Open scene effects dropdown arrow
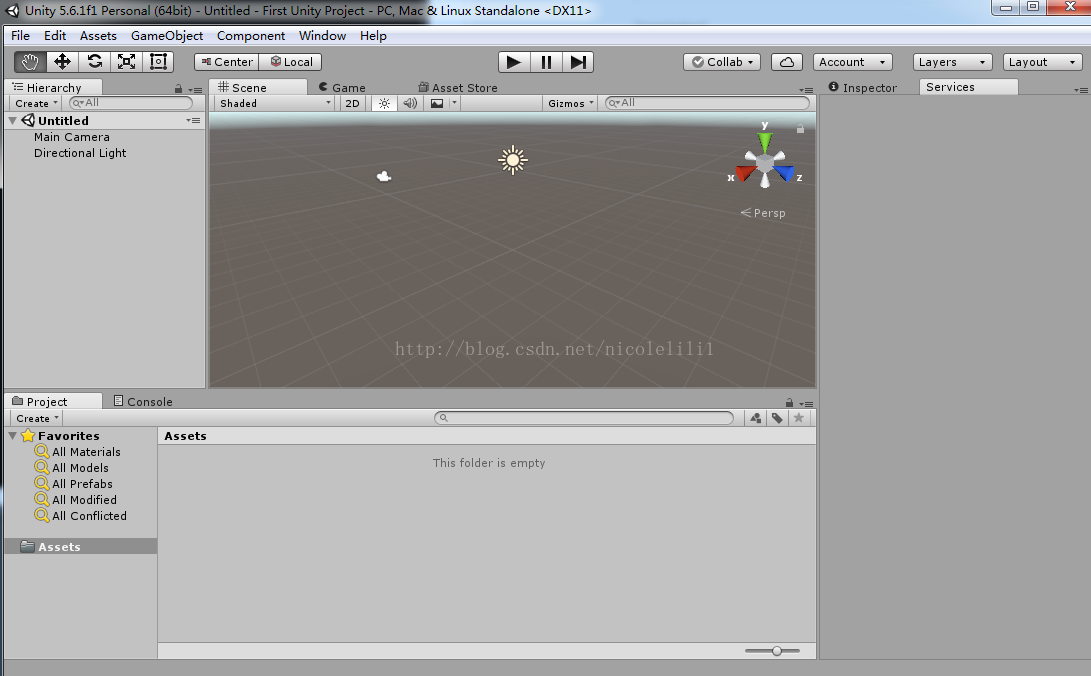The width and height of the screenshot is (1091, 676). pos(454,103)
